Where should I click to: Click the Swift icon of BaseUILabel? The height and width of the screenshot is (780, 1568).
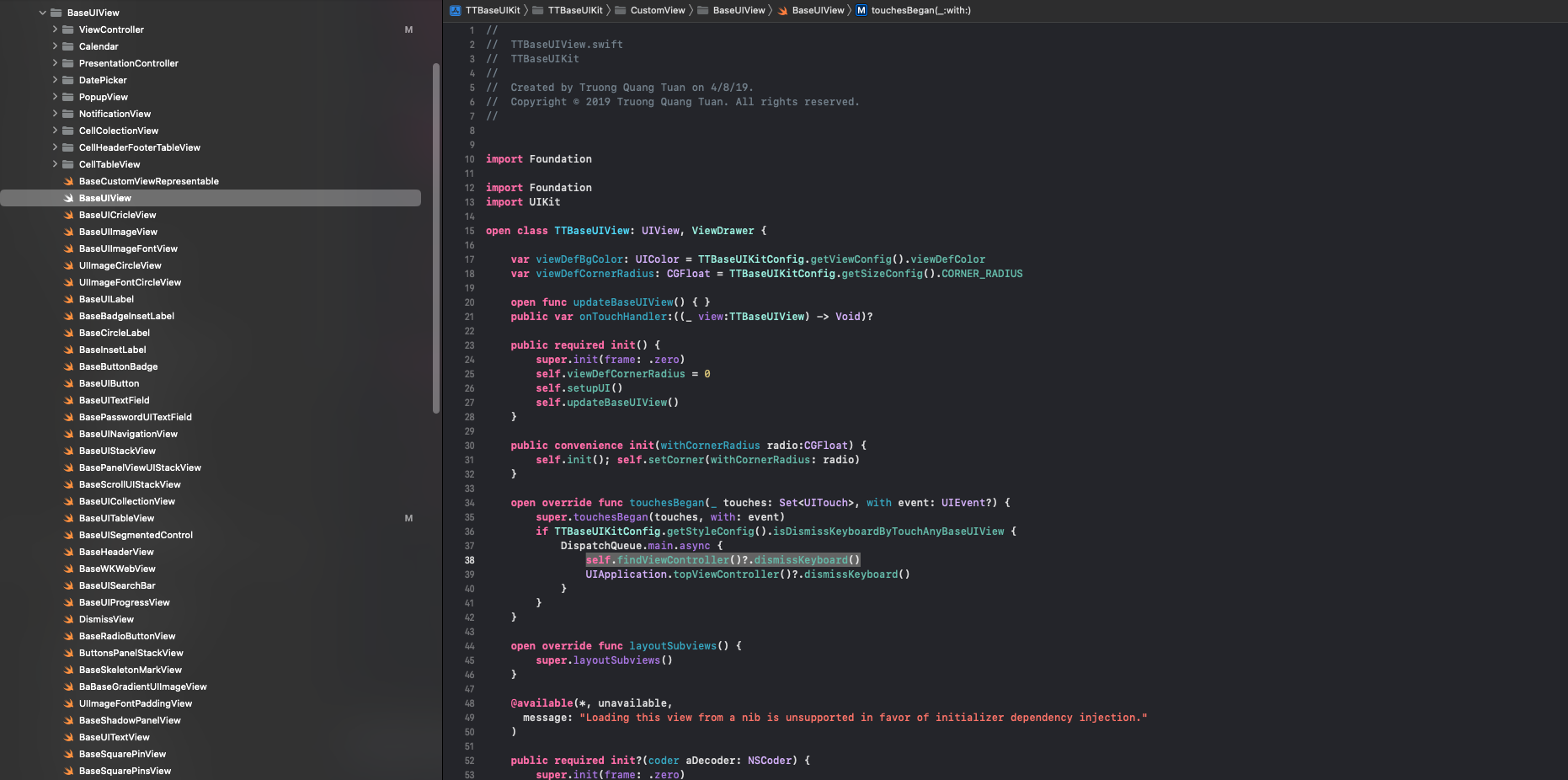[69, 299]
